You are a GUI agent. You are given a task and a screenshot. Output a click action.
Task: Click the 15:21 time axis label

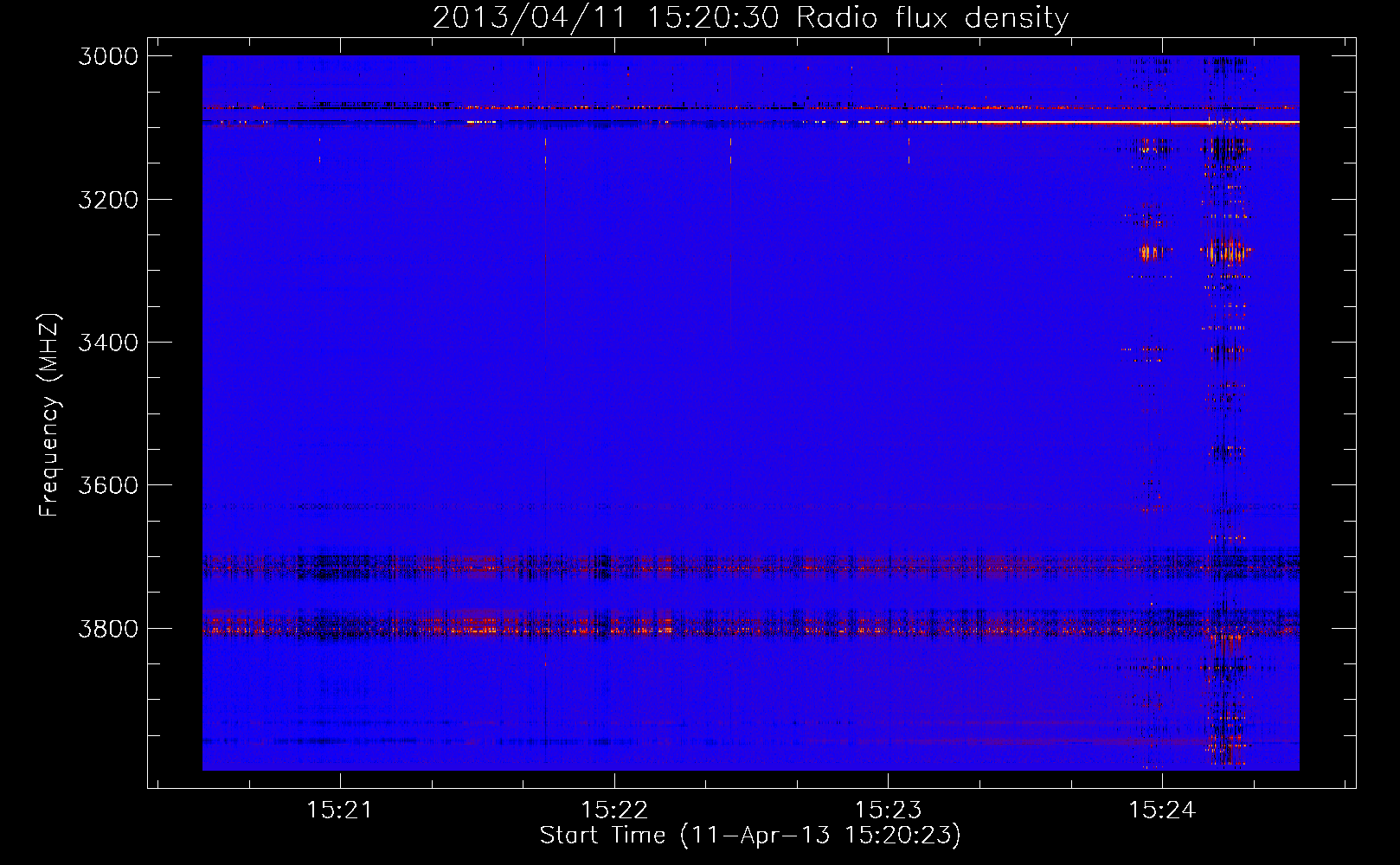(340, 810)
